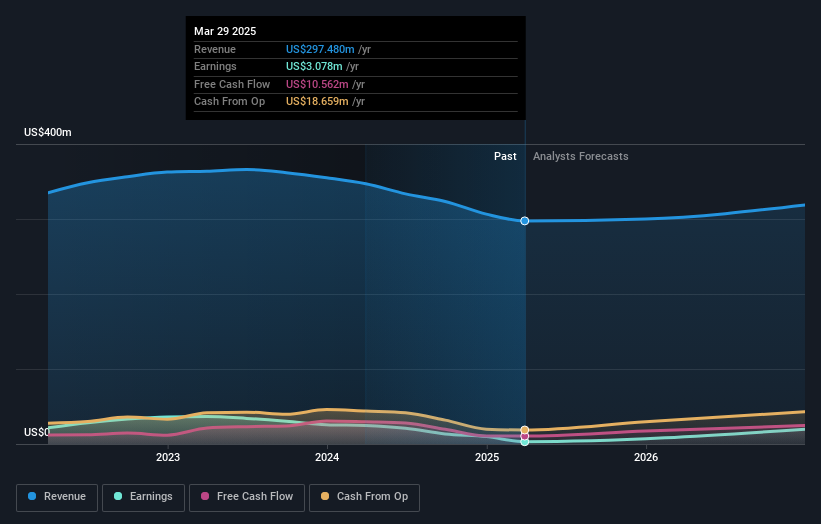Screen dimensions: 821x524
Task: Click the Free Cash Flow tooltip row label
Action: [x=232, y=84]
